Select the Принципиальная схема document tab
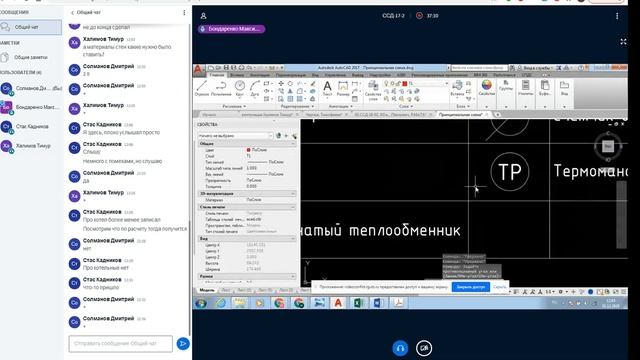 tap(462, 115)
